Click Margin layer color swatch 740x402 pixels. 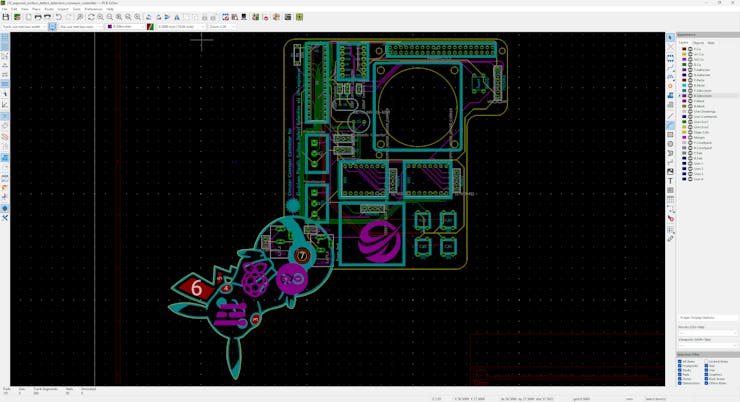[684, 137]
